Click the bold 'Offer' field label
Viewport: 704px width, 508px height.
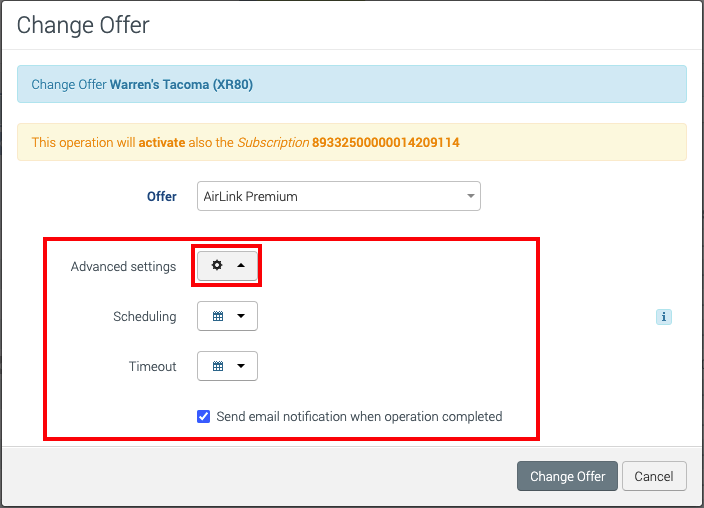point(161,197)
